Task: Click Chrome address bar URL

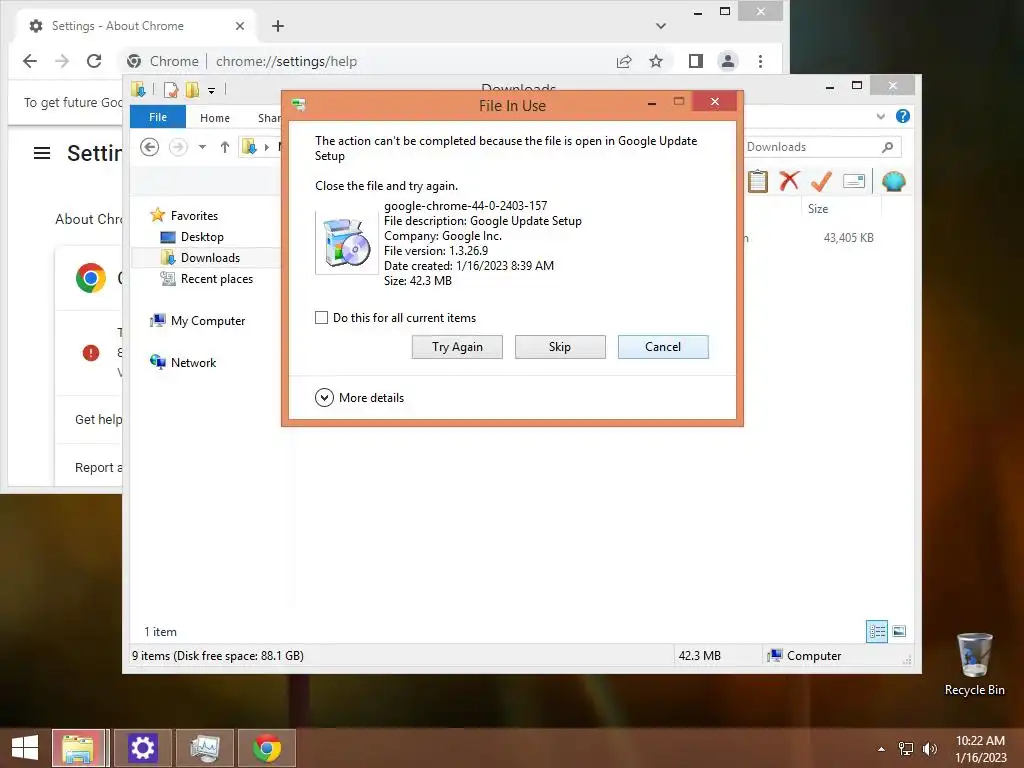Action: click(286, 61)
